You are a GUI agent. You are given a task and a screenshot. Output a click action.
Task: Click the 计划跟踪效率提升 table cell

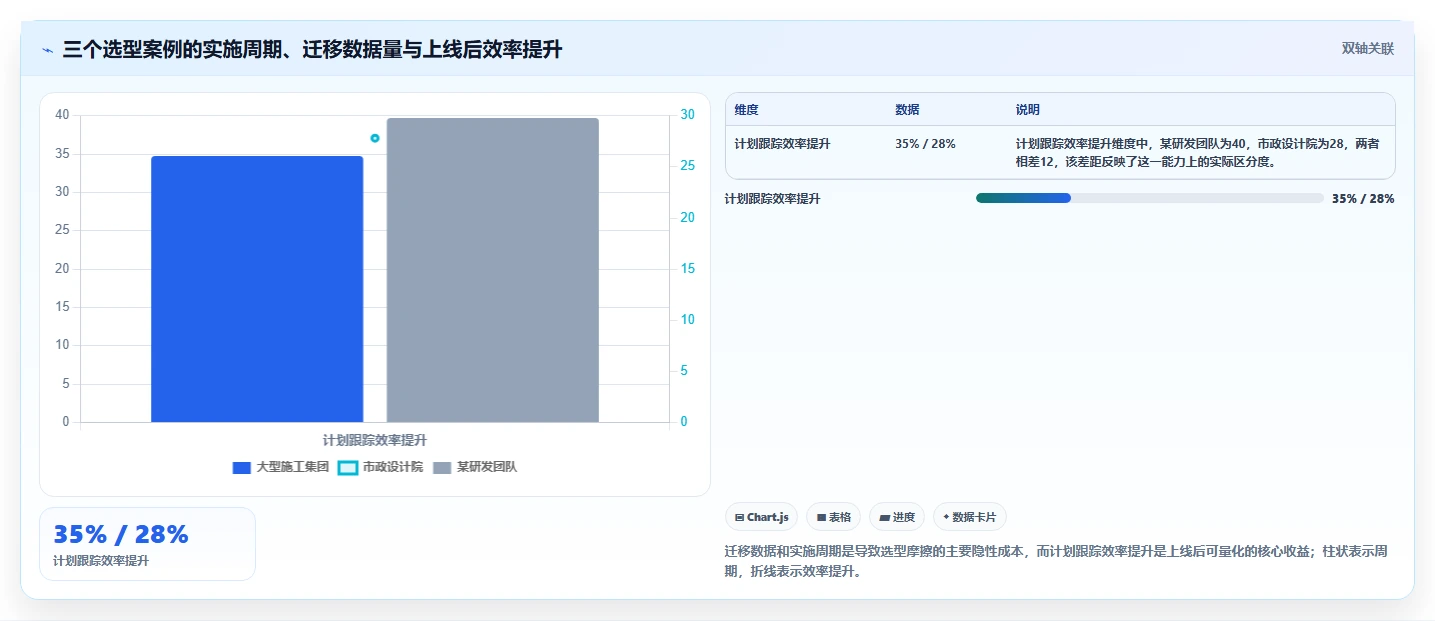(x=782, y=144)
